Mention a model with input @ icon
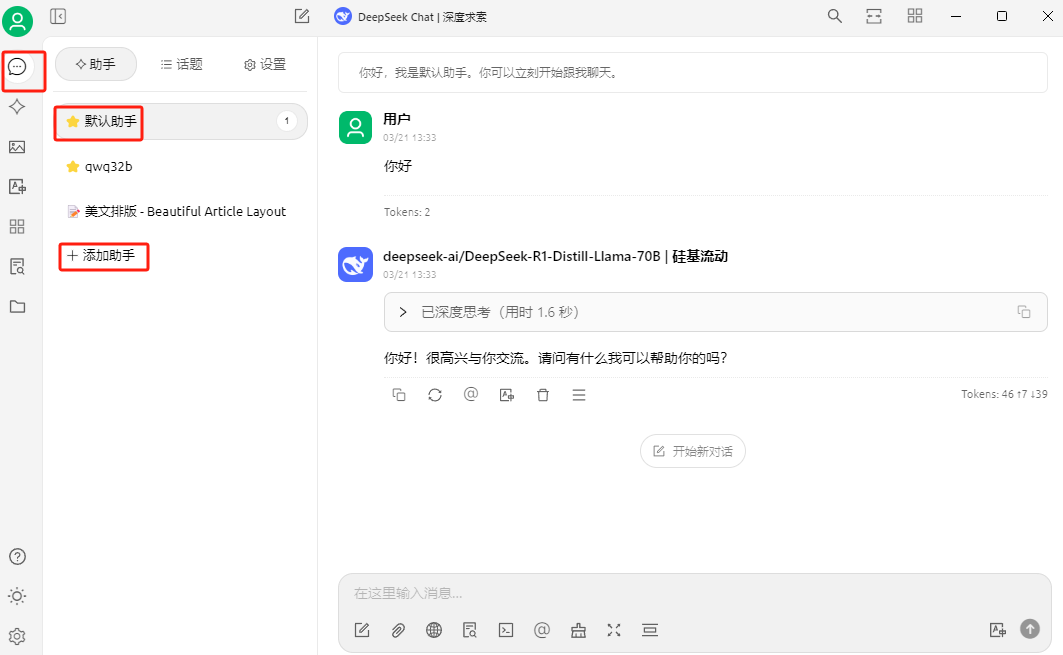1063x655 pixels. [x=542, y=630]
